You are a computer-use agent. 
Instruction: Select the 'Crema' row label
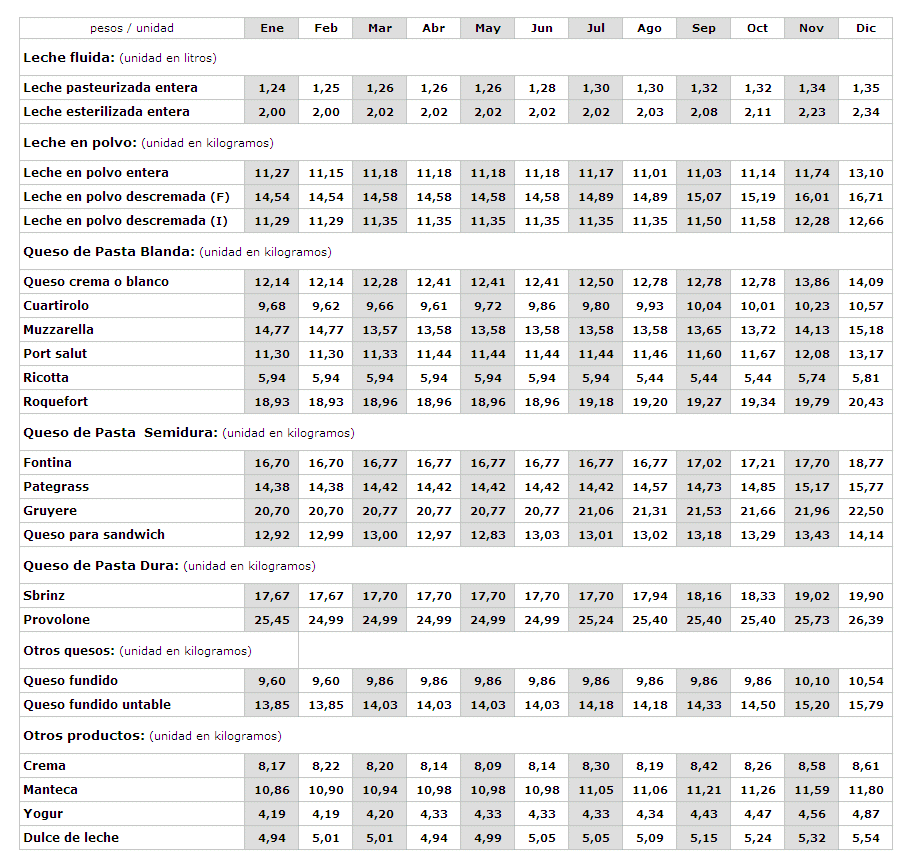pos(44,765)
